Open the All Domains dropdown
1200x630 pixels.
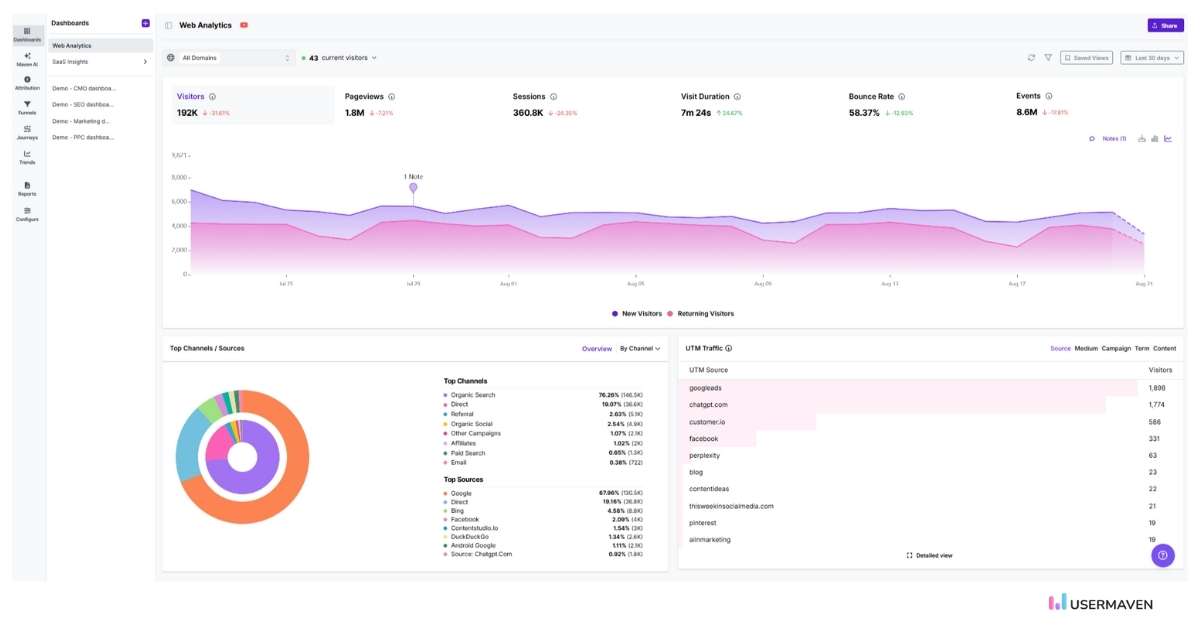point(229,58)
